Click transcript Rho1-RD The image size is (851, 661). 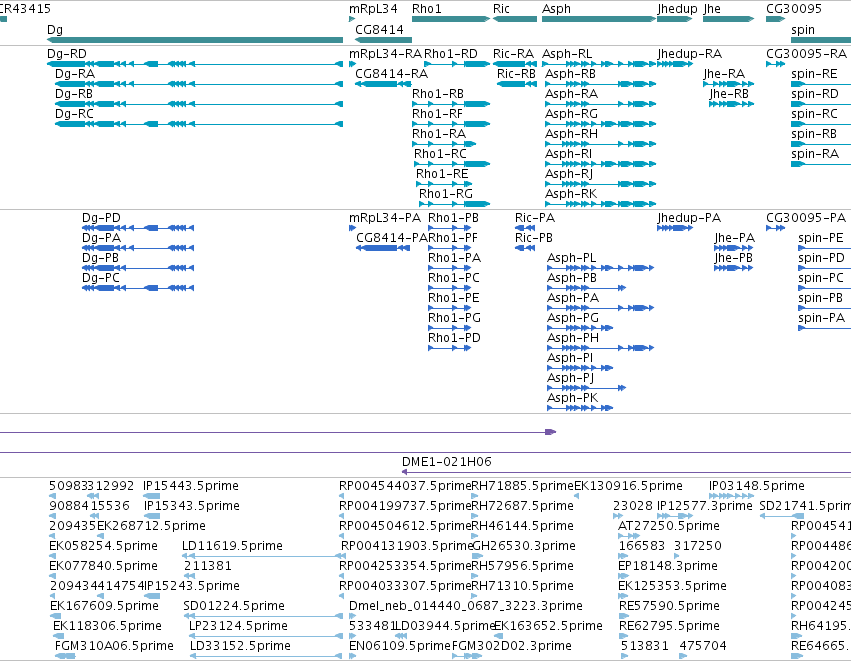pyautogui.click(x=457, y=64)
